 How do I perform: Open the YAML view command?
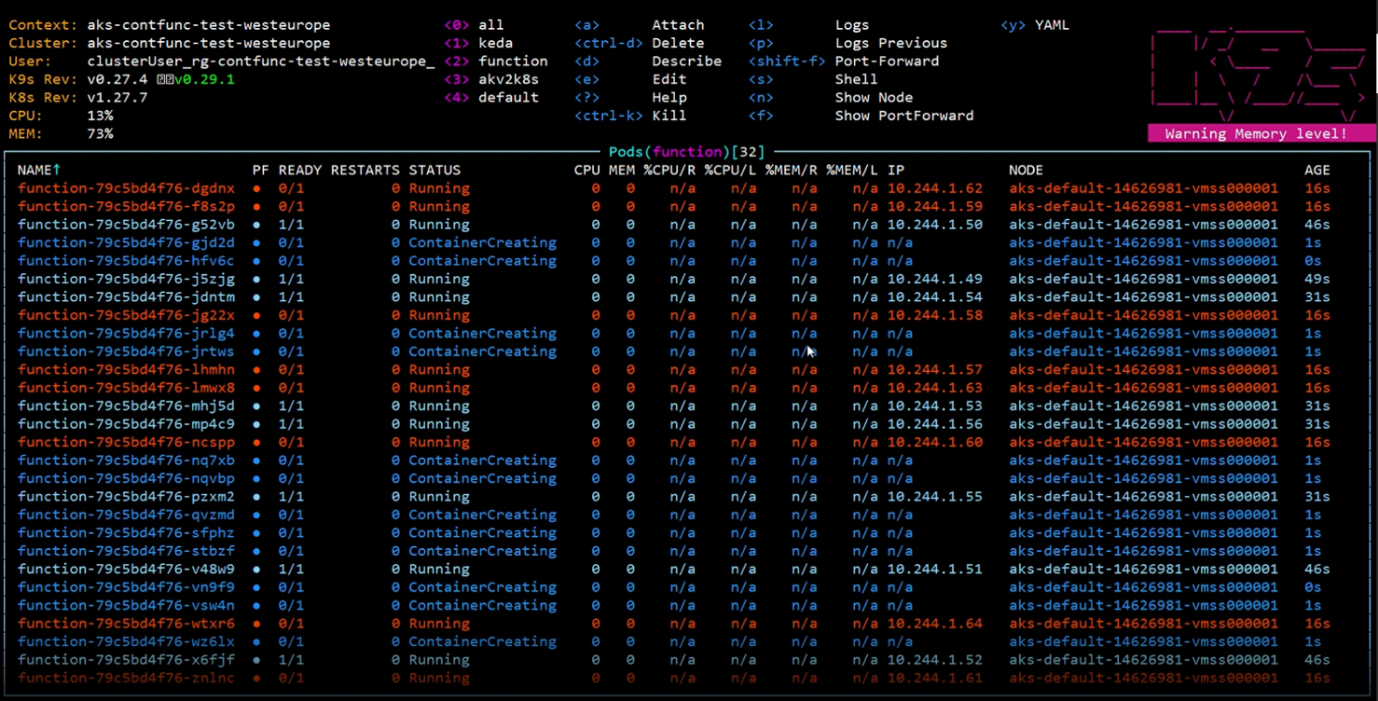(x=1051, y=25)
